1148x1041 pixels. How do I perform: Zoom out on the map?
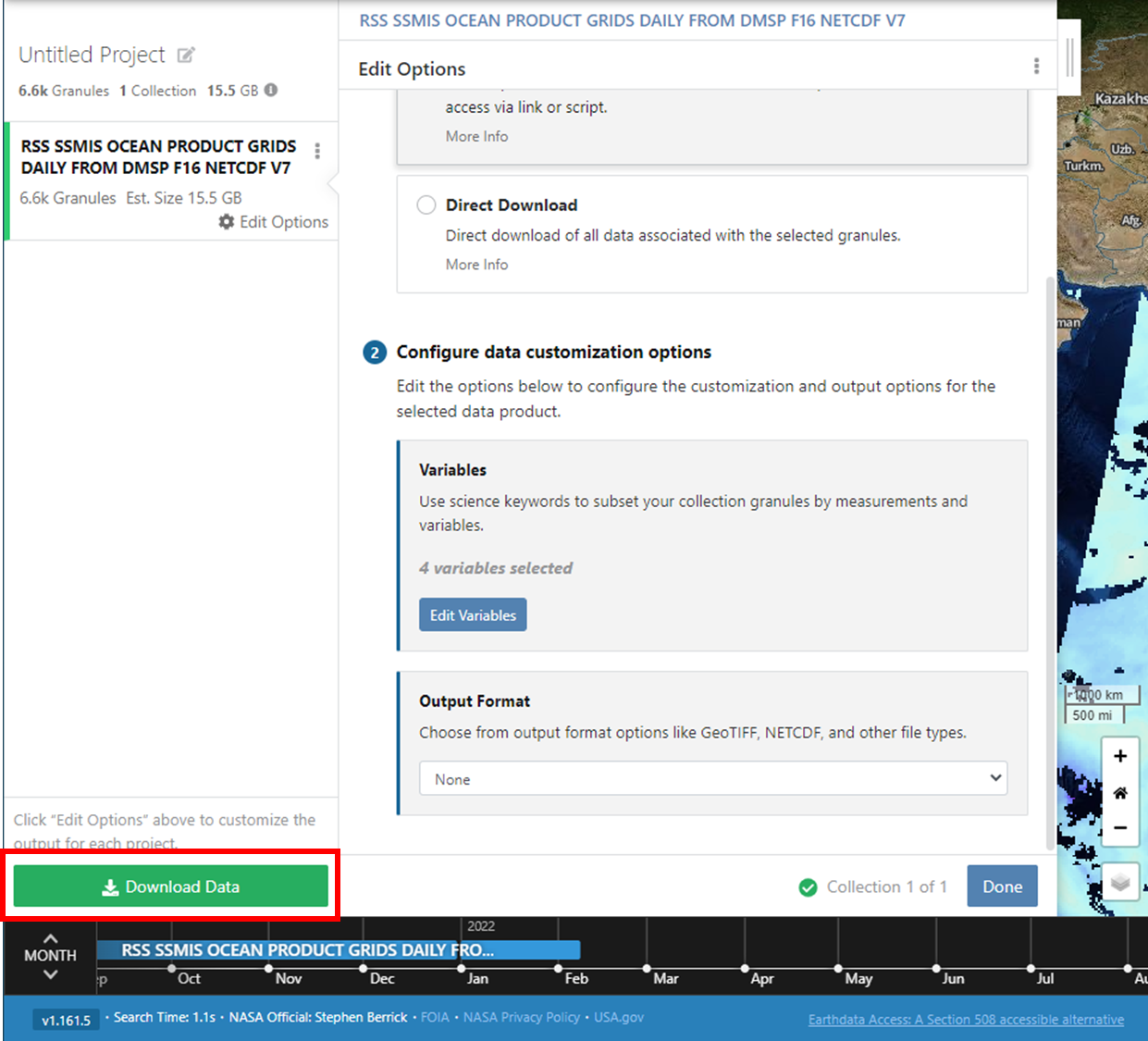(1120, 828)
